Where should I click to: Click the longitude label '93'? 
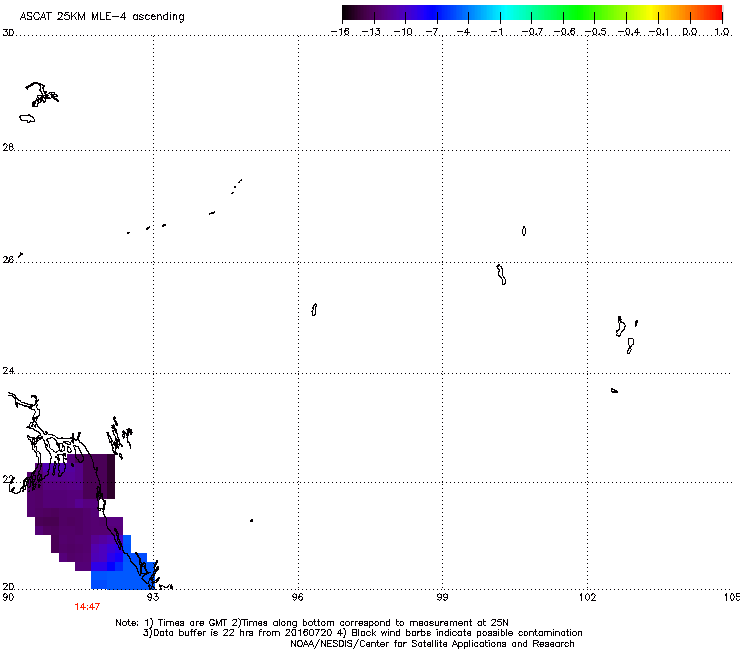(x=153, y=597)
